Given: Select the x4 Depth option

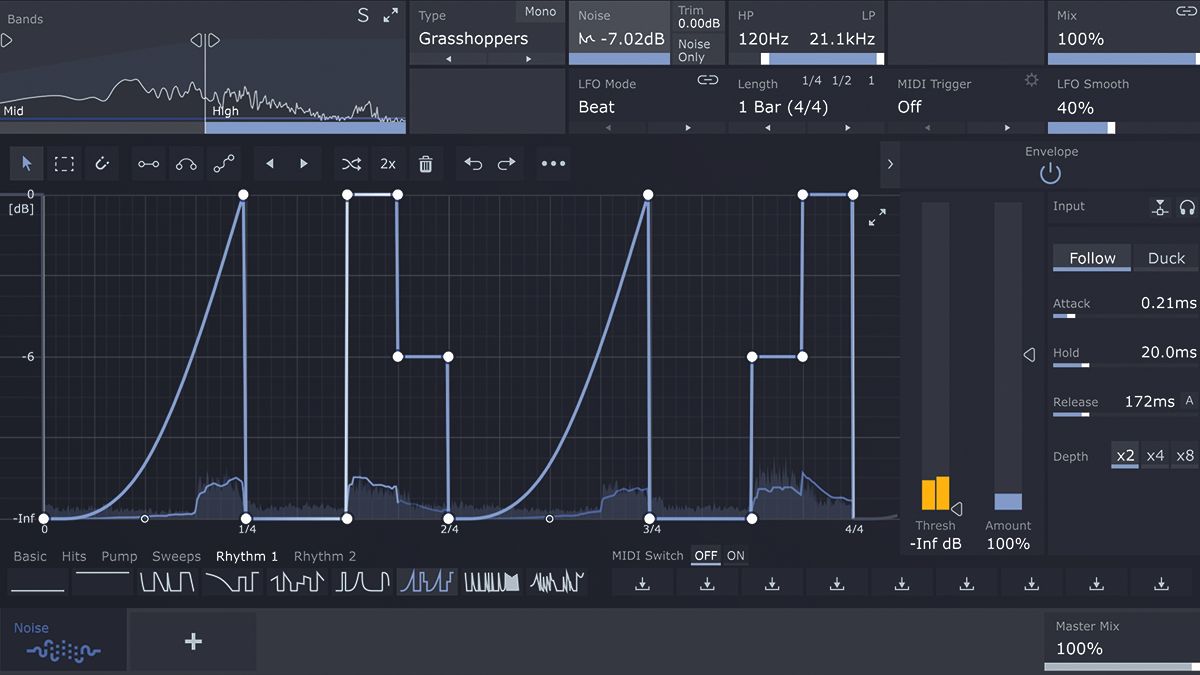Looking at the screenshot, I should [x=1156, y=455].
